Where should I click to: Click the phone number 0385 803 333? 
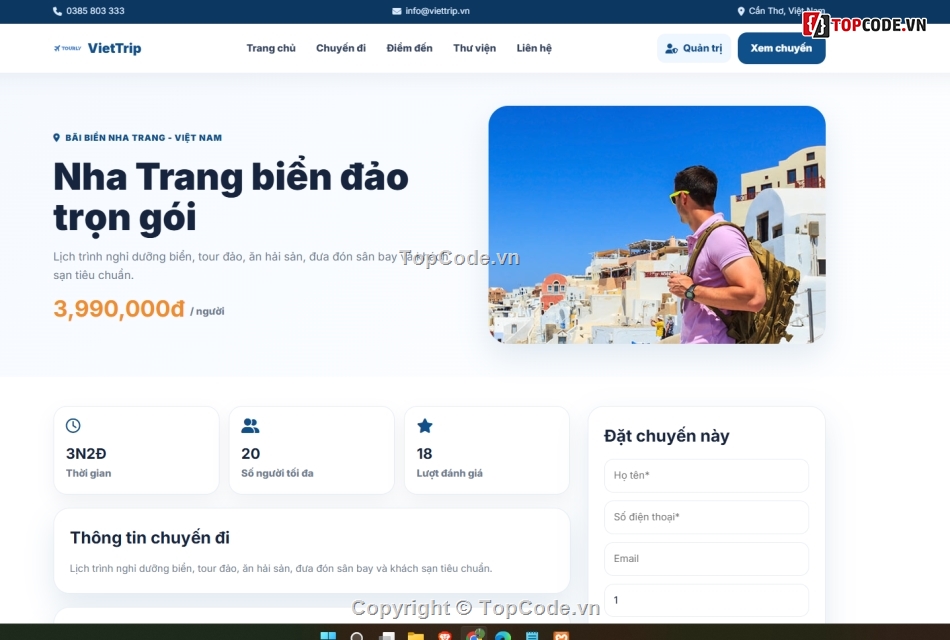pyautogui.click(x=95, y=11)
